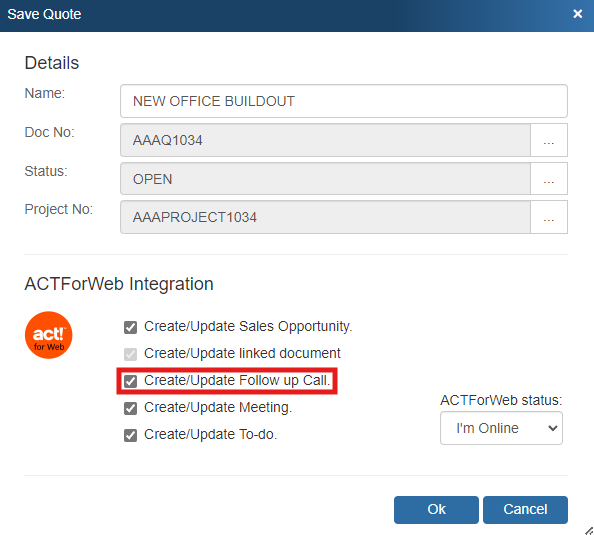Open the Doc No ellipsis browse button
The width and height of the screenshot is (594, 535).
coord(549,140)
